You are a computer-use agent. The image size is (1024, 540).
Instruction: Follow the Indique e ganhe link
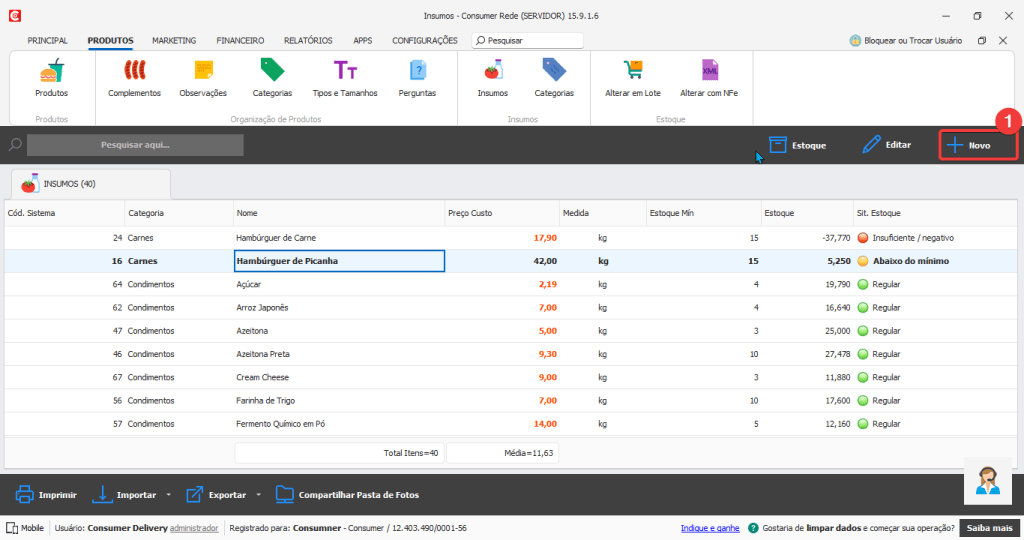pos(710,528)
